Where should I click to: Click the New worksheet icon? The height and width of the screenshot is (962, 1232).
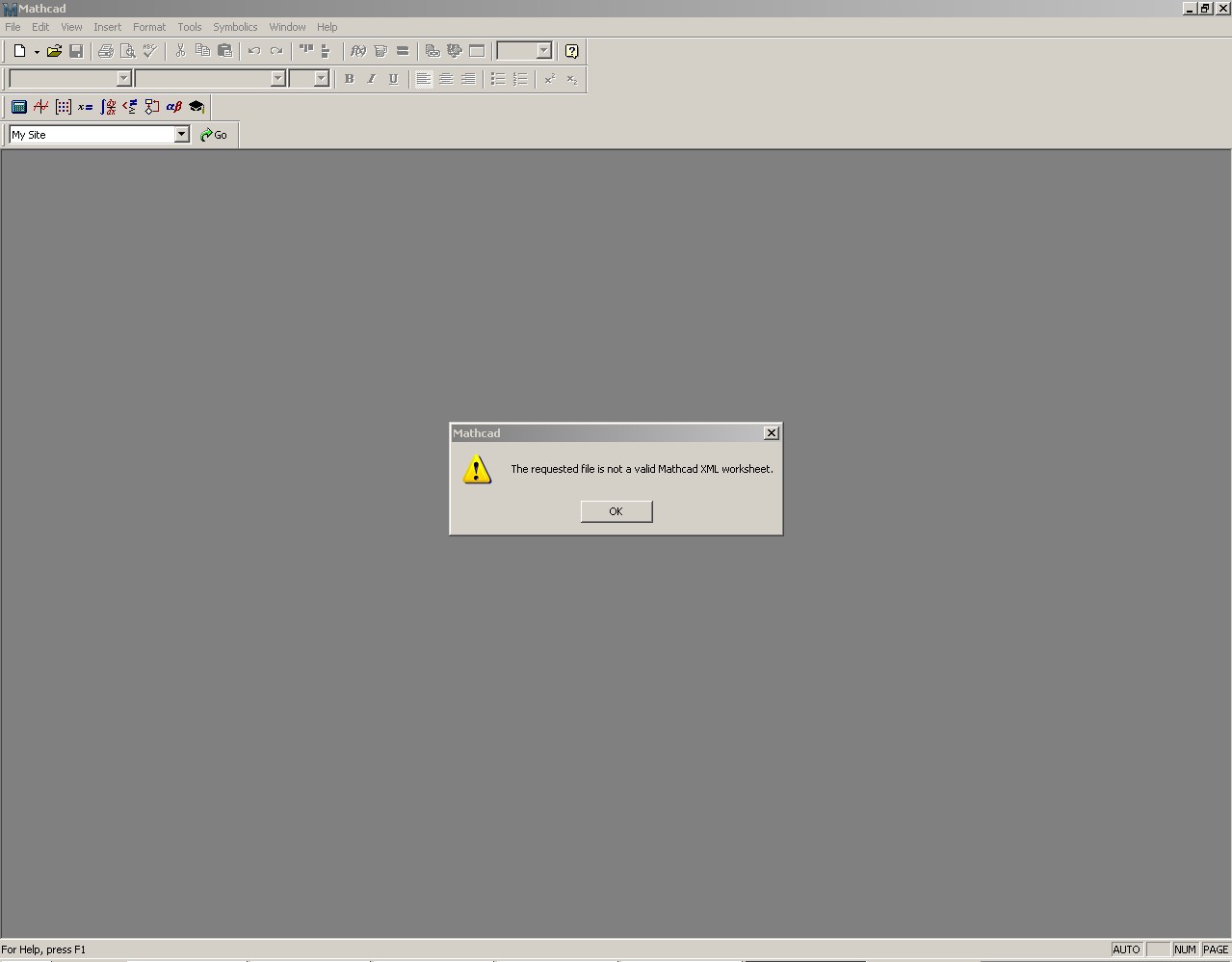19,51
